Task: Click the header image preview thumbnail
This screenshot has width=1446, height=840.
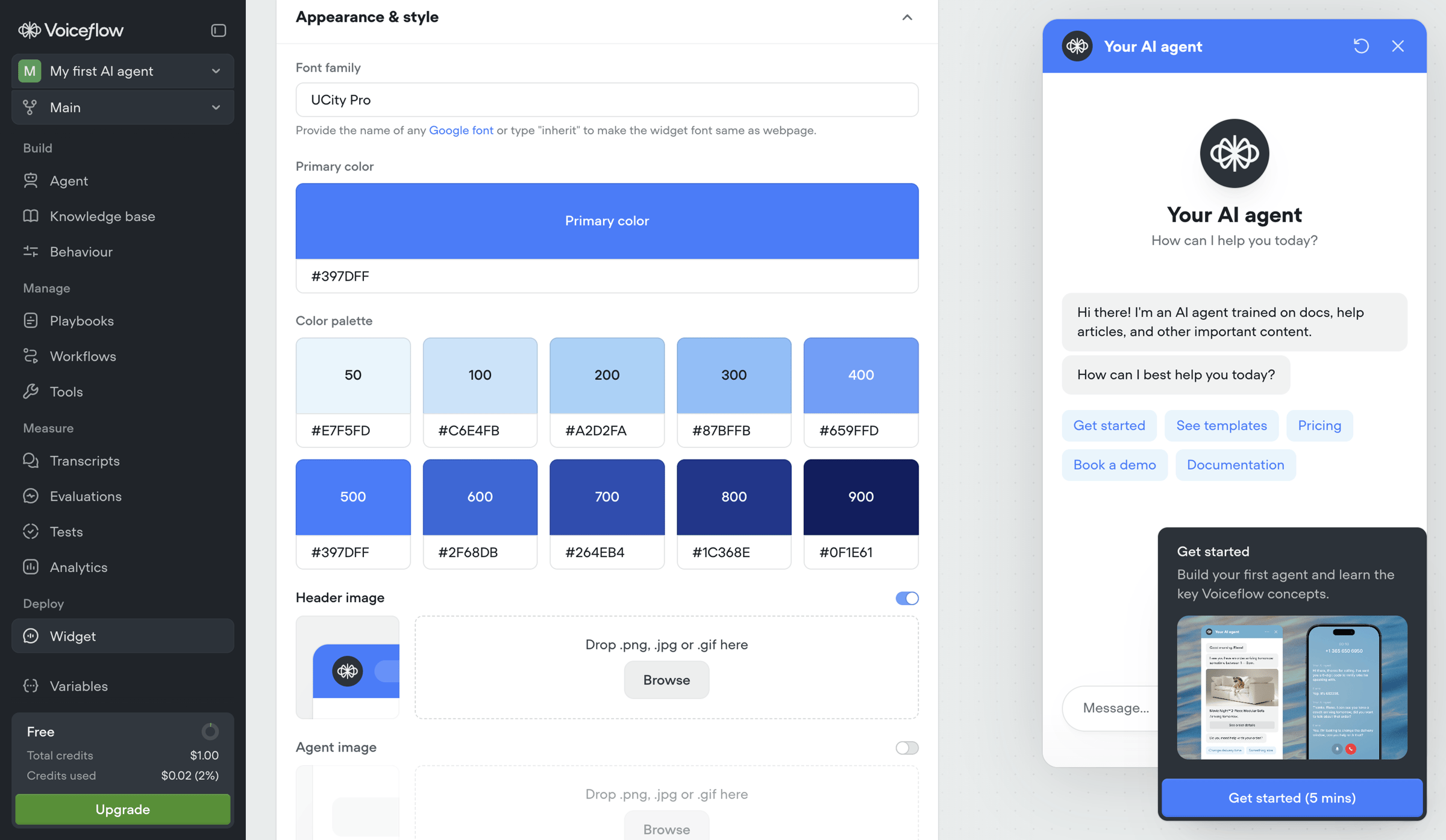Action: (348, 667)
